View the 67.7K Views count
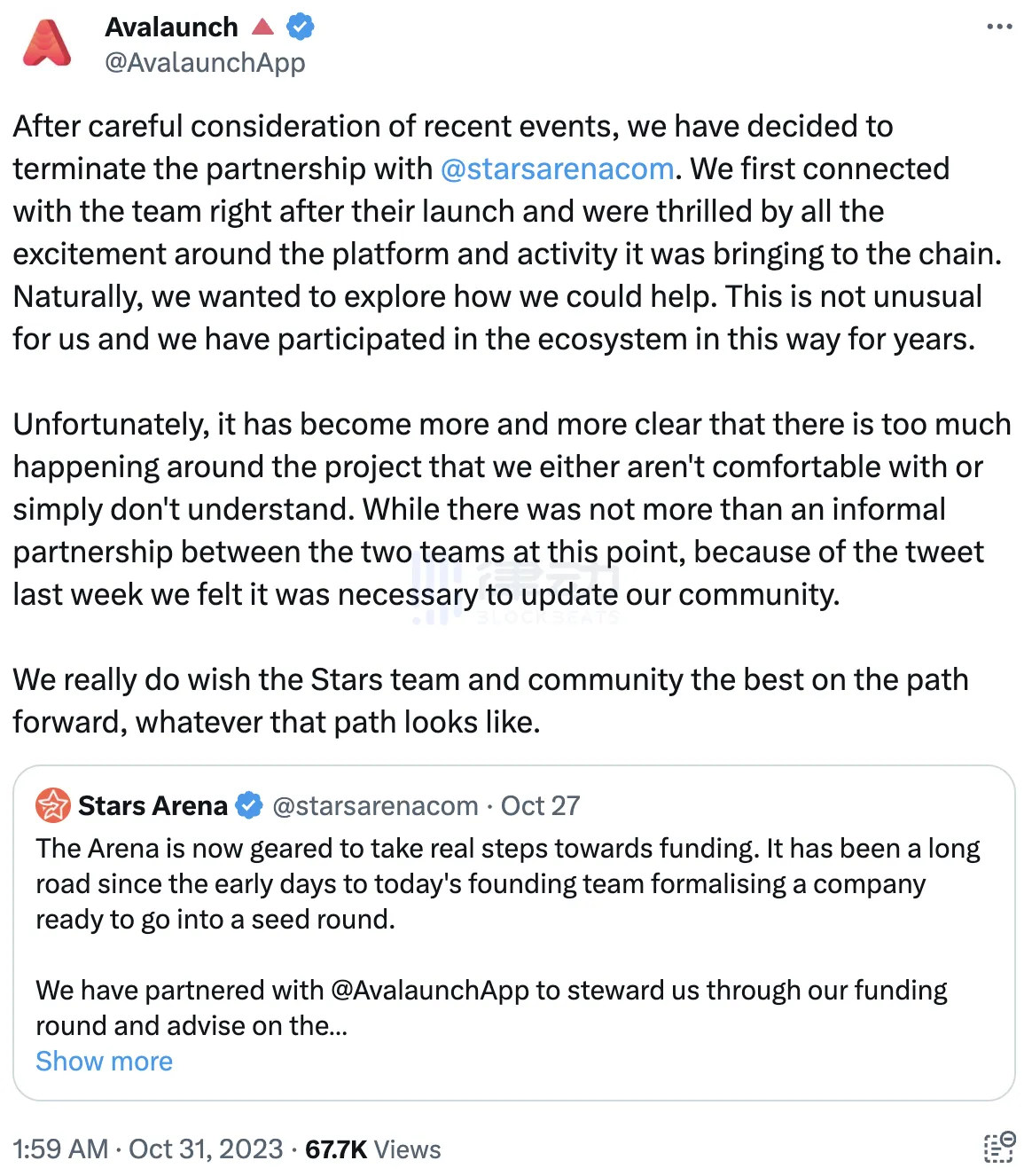The image size is (1032, 1176). coord(372,1149)
